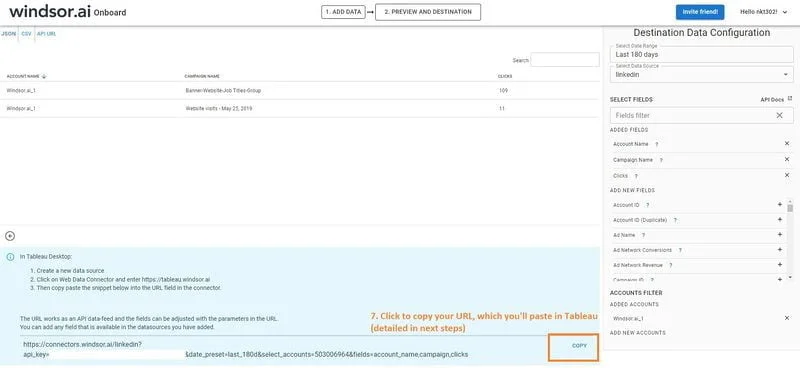Remove the Campaign Name added field
This screenshot has height=368, width=800.
(787, 159)
